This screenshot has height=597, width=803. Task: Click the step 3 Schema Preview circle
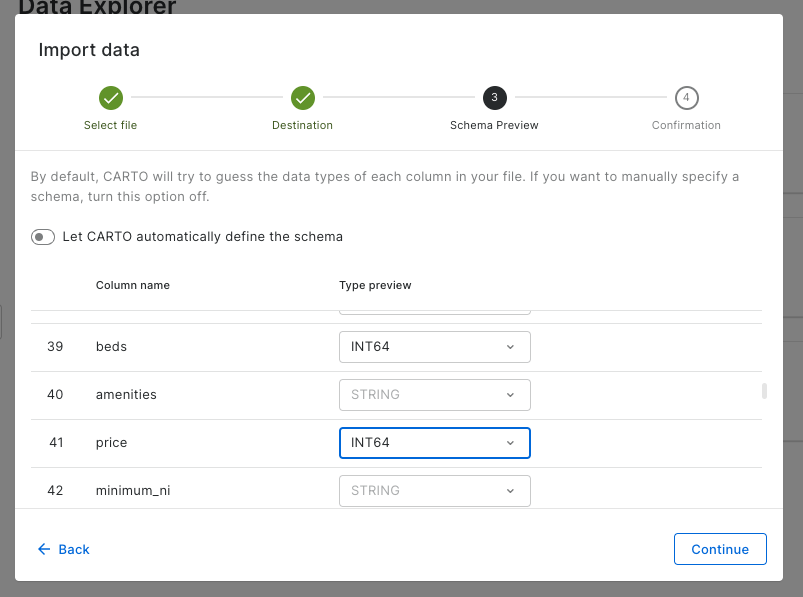point(494,98)
